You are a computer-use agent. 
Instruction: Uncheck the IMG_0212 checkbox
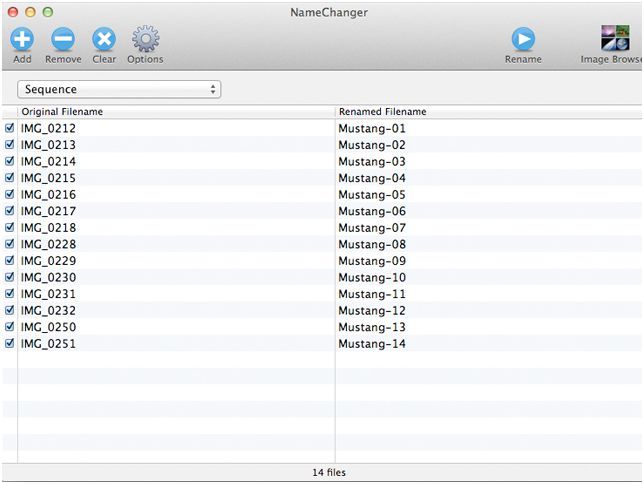pyautogui.click(x=10, y=128)
